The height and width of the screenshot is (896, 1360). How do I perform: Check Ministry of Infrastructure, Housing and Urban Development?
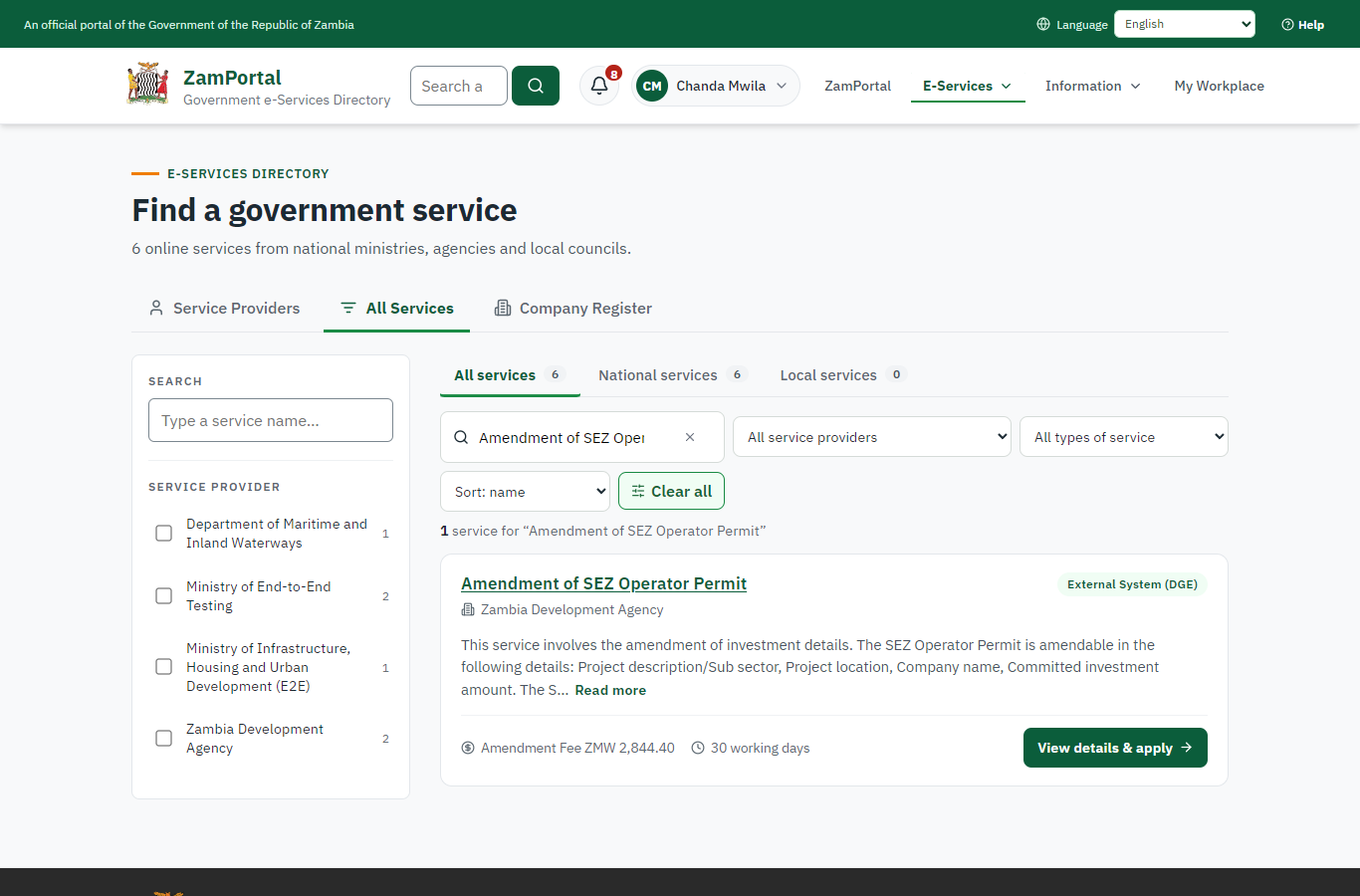coord(164,667)
